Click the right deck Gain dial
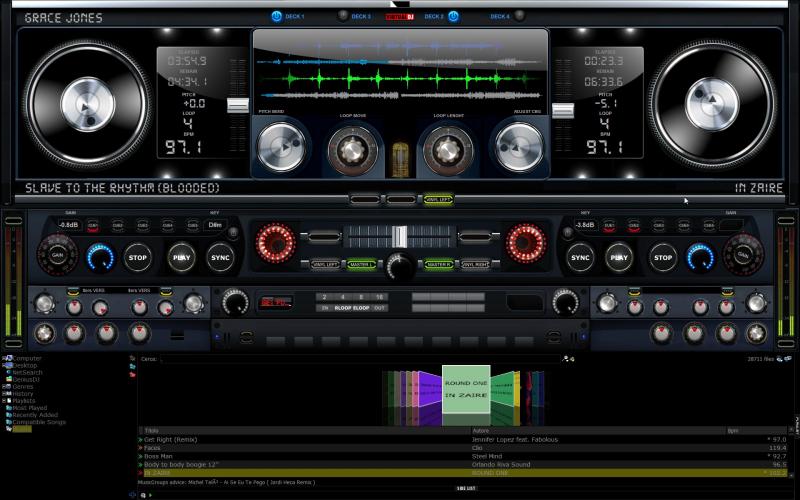Image resolution: width=800 pixels, height=500 pixels. pos(743,255)
